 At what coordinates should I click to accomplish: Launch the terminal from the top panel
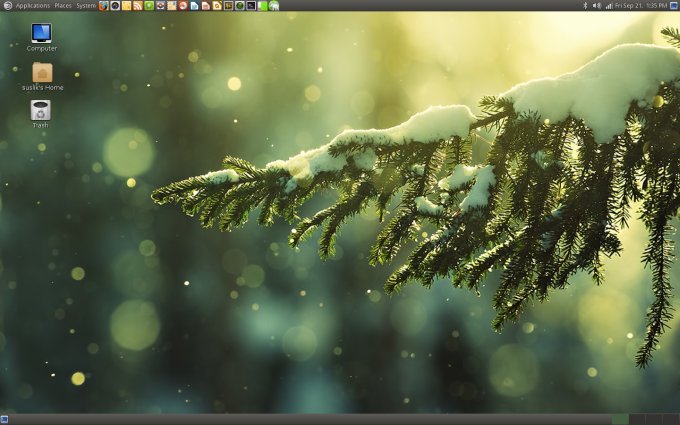click(251, 6)
